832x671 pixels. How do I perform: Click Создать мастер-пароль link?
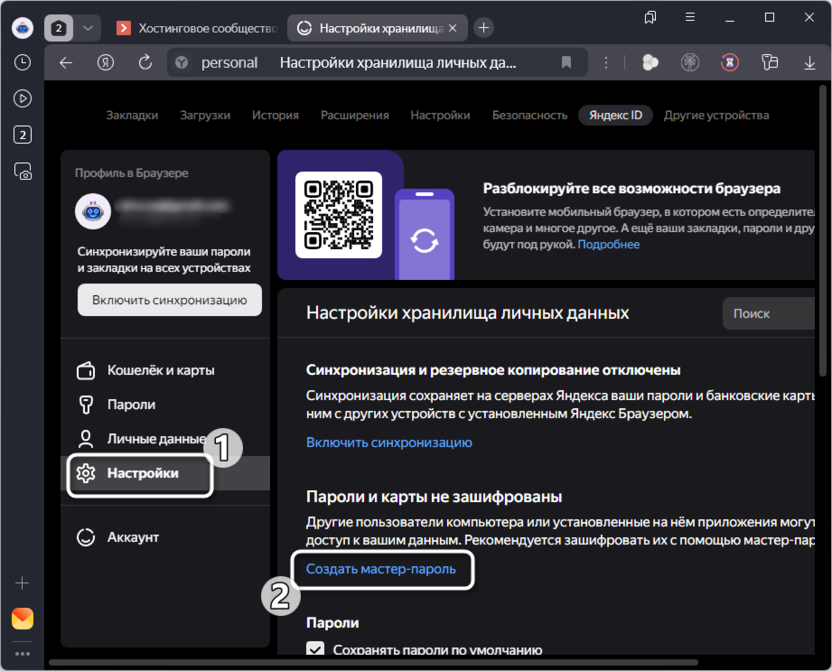pos(381,569)
